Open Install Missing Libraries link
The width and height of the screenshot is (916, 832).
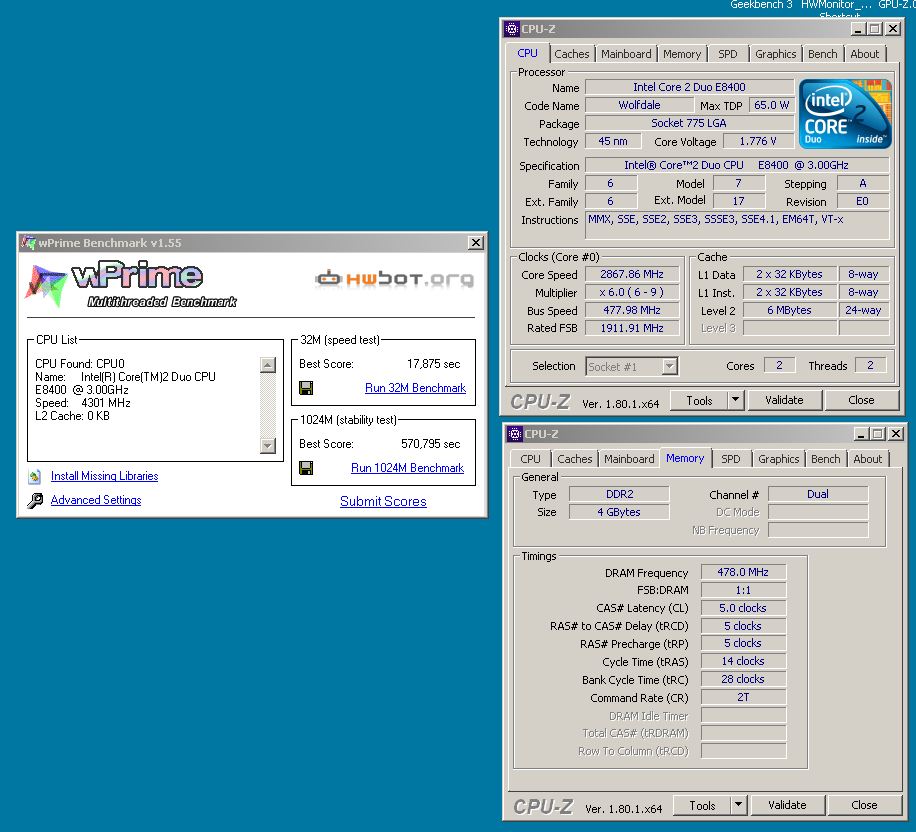click(105, 476)
